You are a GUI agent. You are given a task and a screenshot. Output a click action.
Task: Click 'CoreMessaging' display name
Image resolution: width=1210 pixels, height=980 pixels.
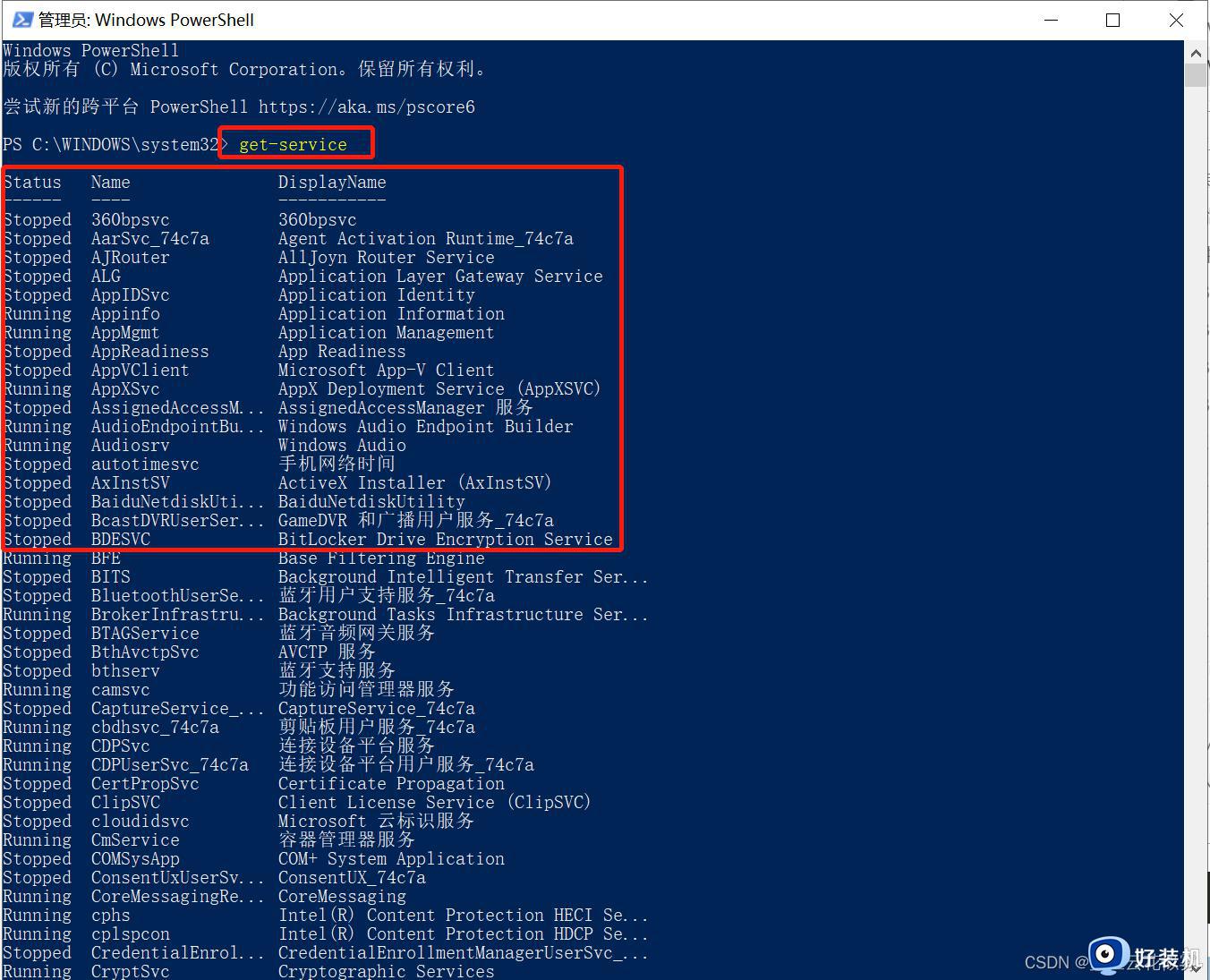pyautogui.click(x=342, y=897)
